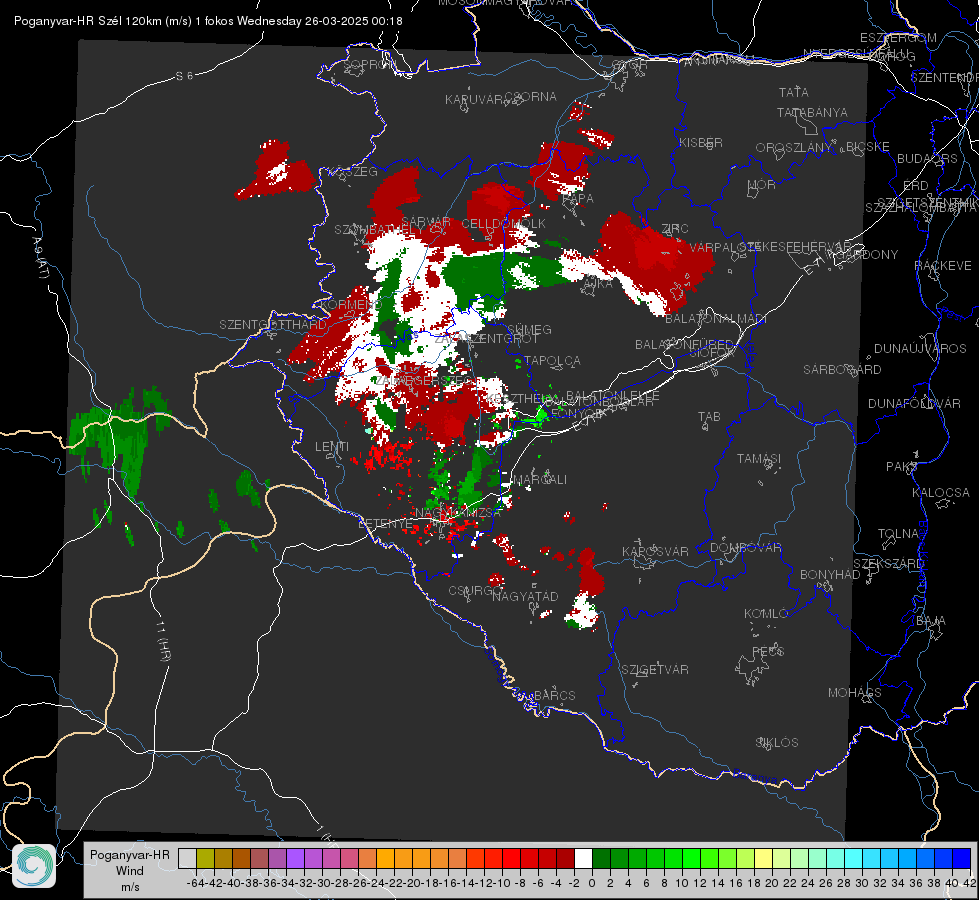Click the MOHACS city label
The width and height of the screenshot is (979, 900).
[854, 693]
